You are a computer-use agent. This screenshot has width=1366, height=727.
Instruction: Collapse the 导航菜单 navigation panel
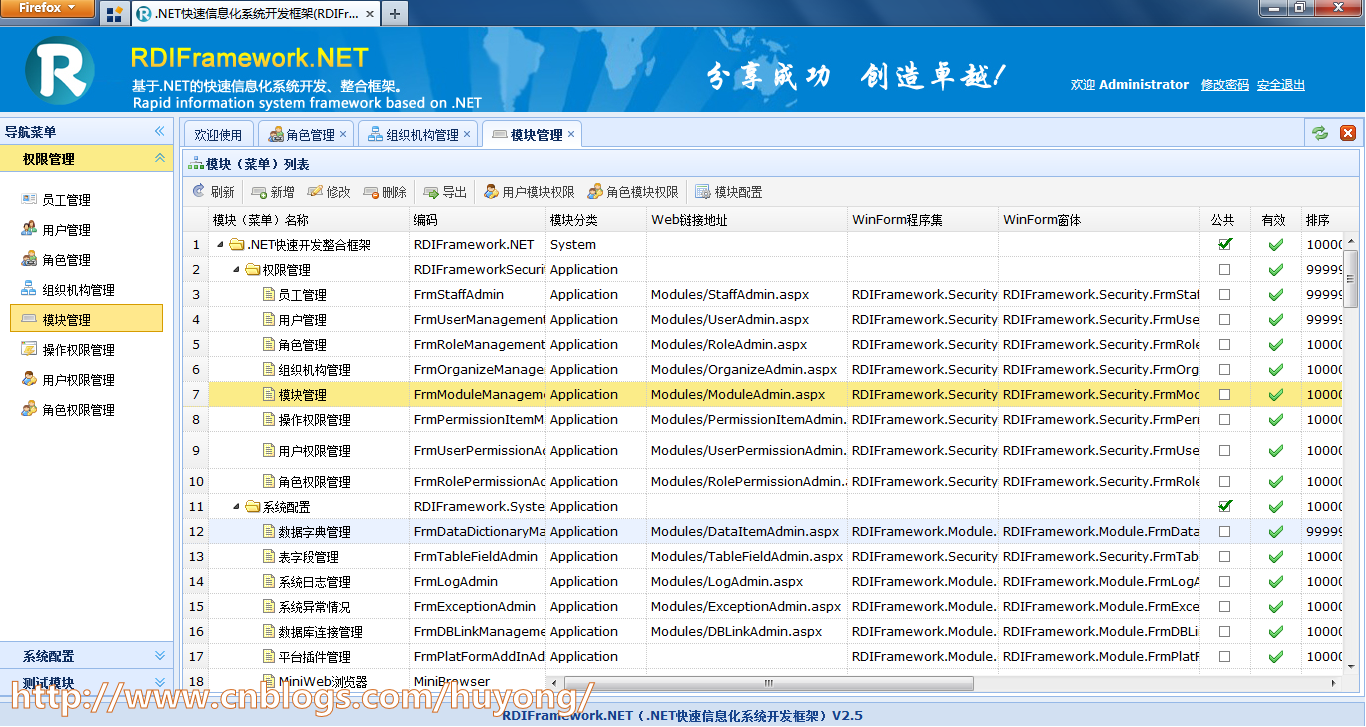click(x=159, y=132)
